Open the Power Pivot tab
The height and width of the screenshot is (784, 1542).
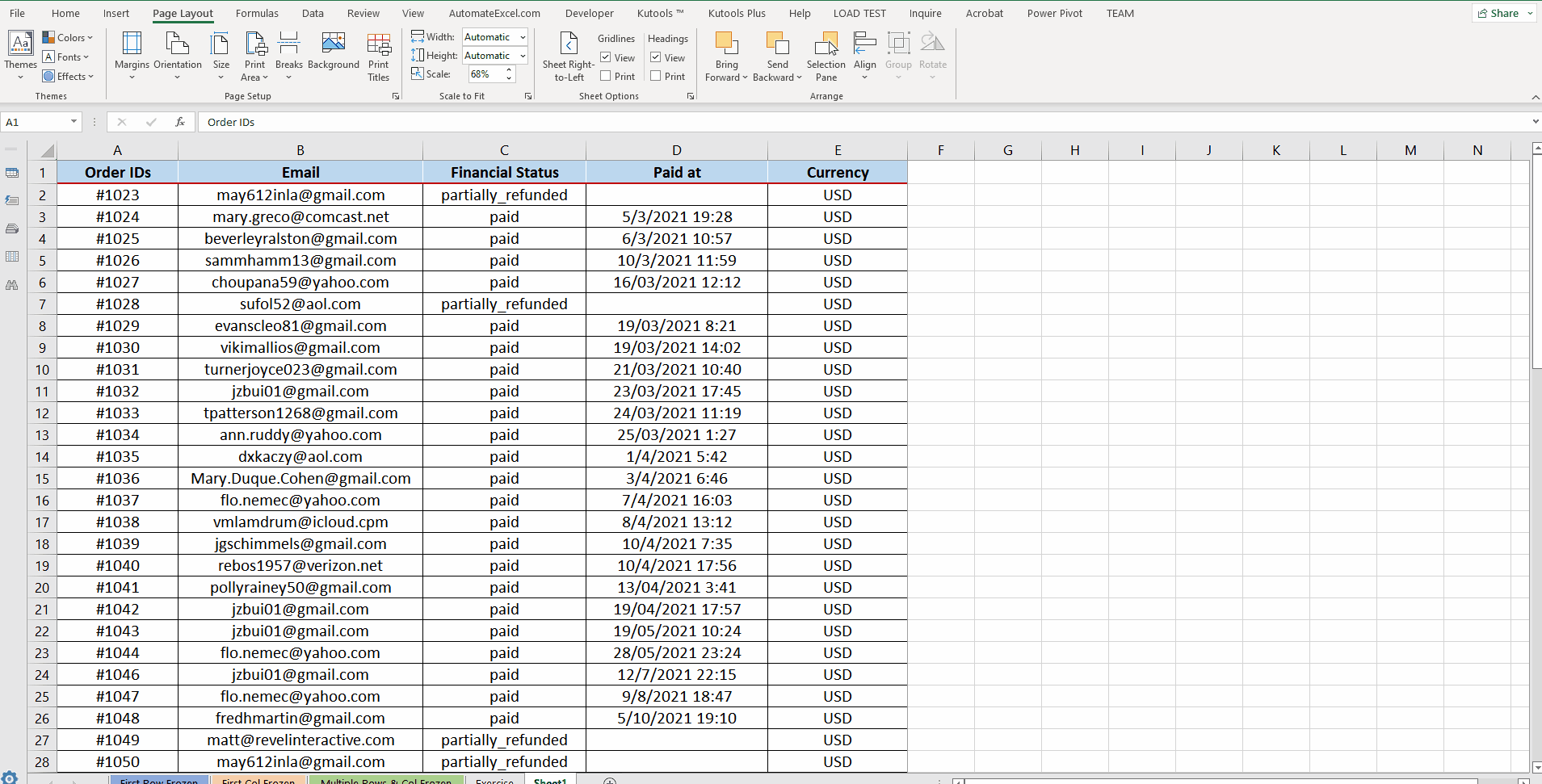tap(1054, 14)
